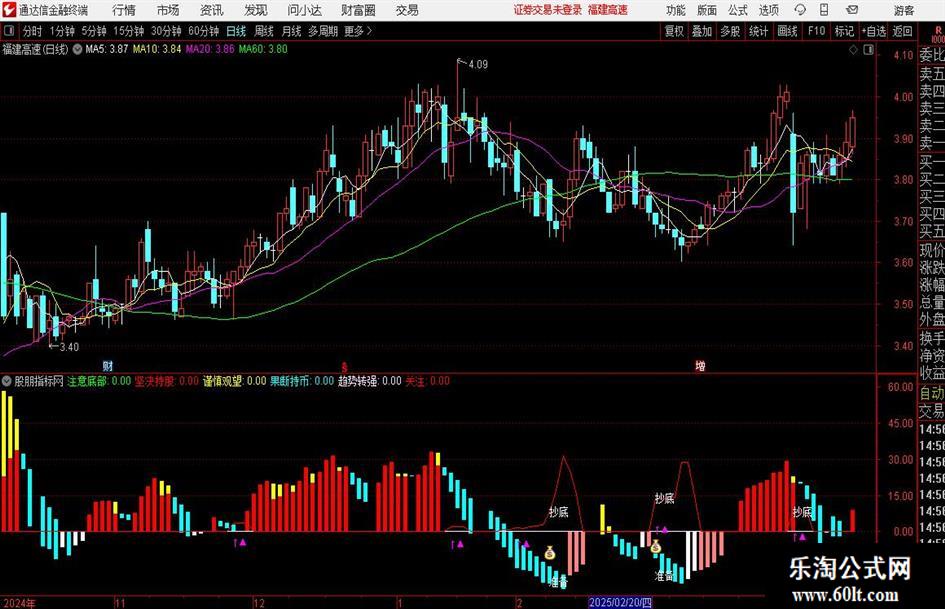Screen dimensions: 945x609
Task: Open the 交易 menu
Action: (x=407, y=10)
